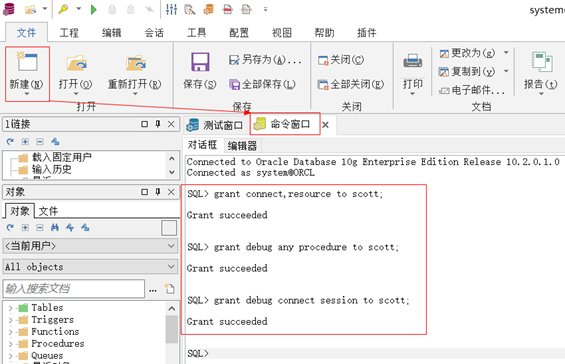Float the 对象 panel window

[144, 192]
